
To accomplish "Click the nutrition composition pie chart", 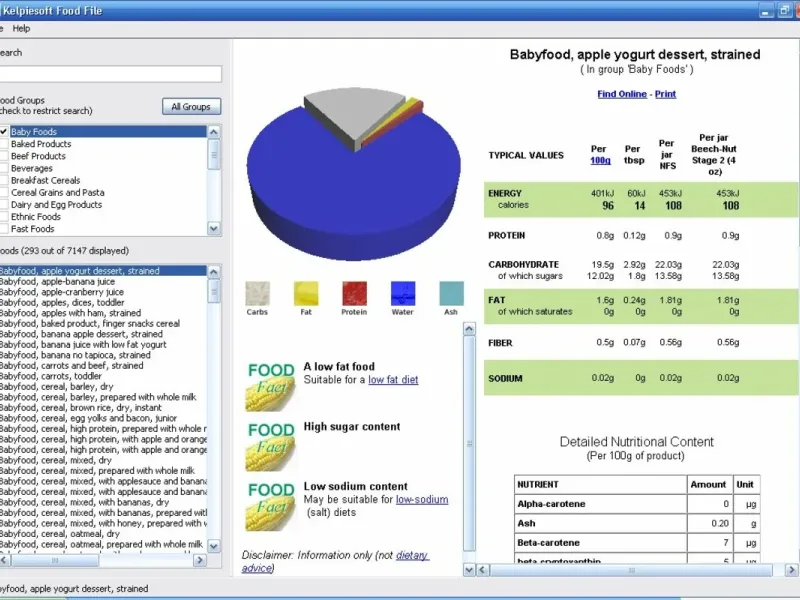I will (x=354, y=173).
